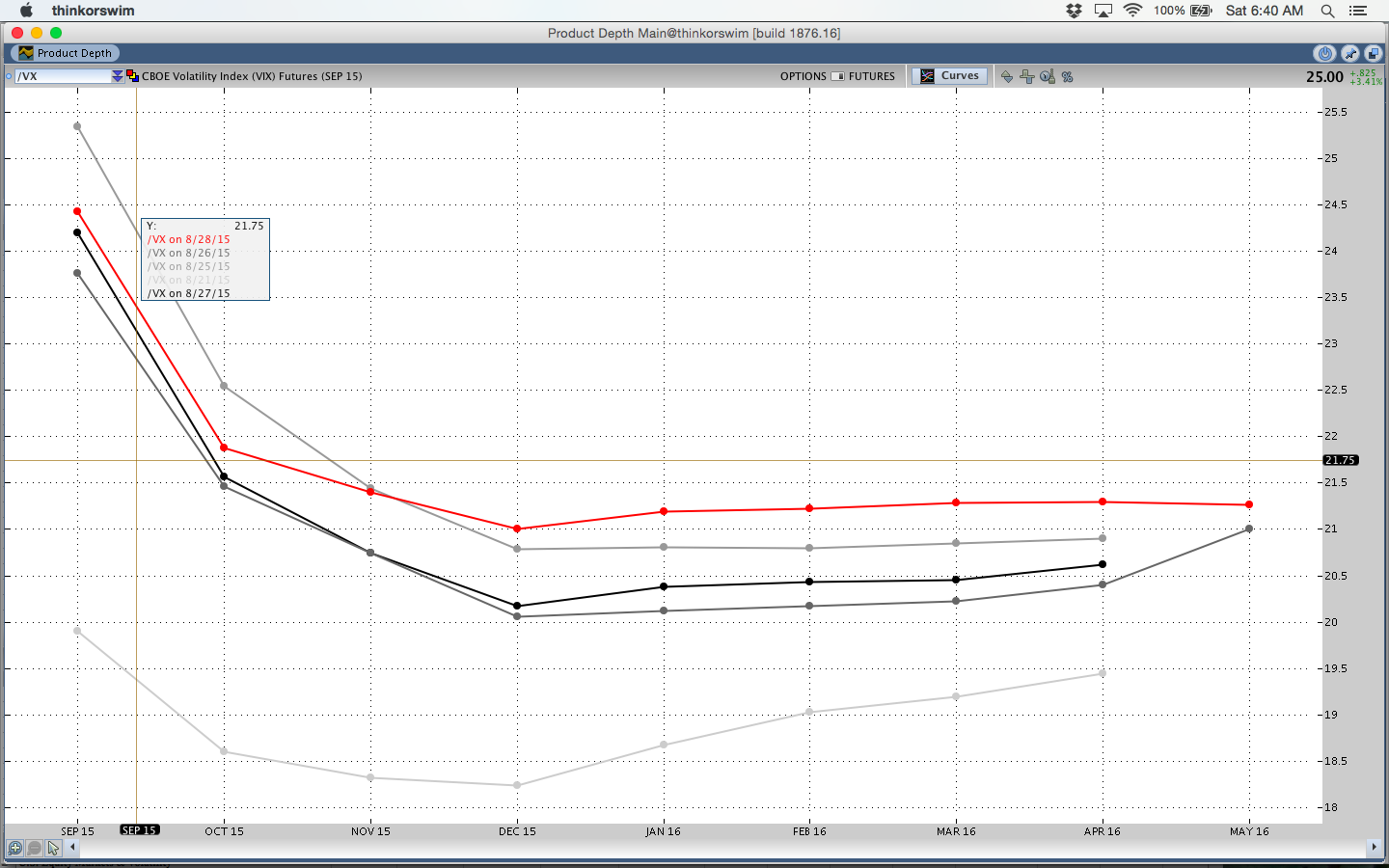
Task: Click CBOE Volatility Index (VIX) Futures title text
Action: (252, 76)
